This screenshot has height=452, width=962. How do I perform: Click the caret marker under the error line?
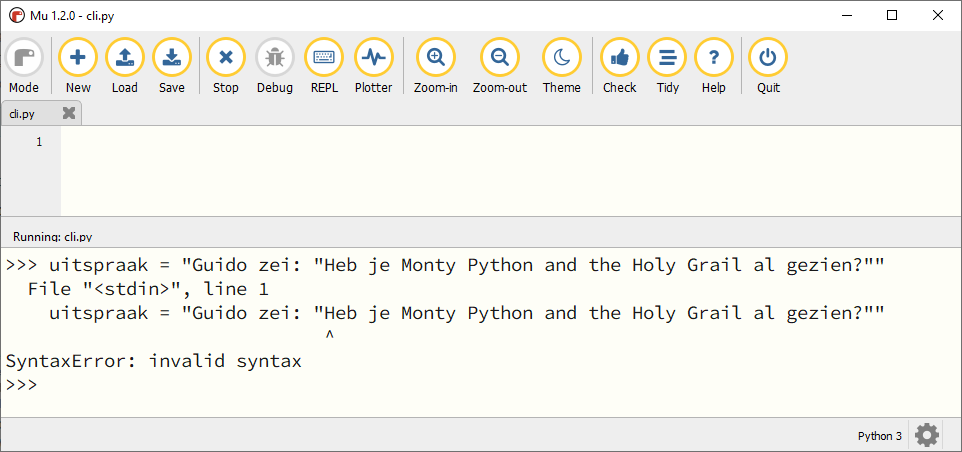[329, 335]
